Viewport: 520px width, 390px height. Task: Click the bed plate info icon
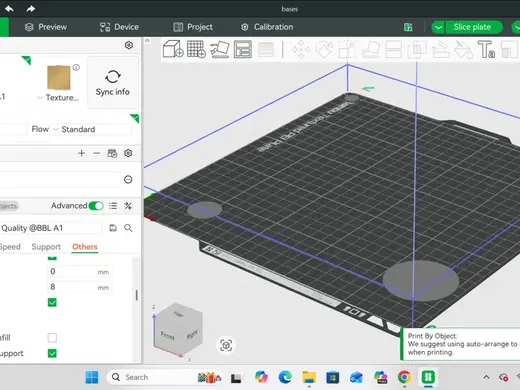point(76,68)
